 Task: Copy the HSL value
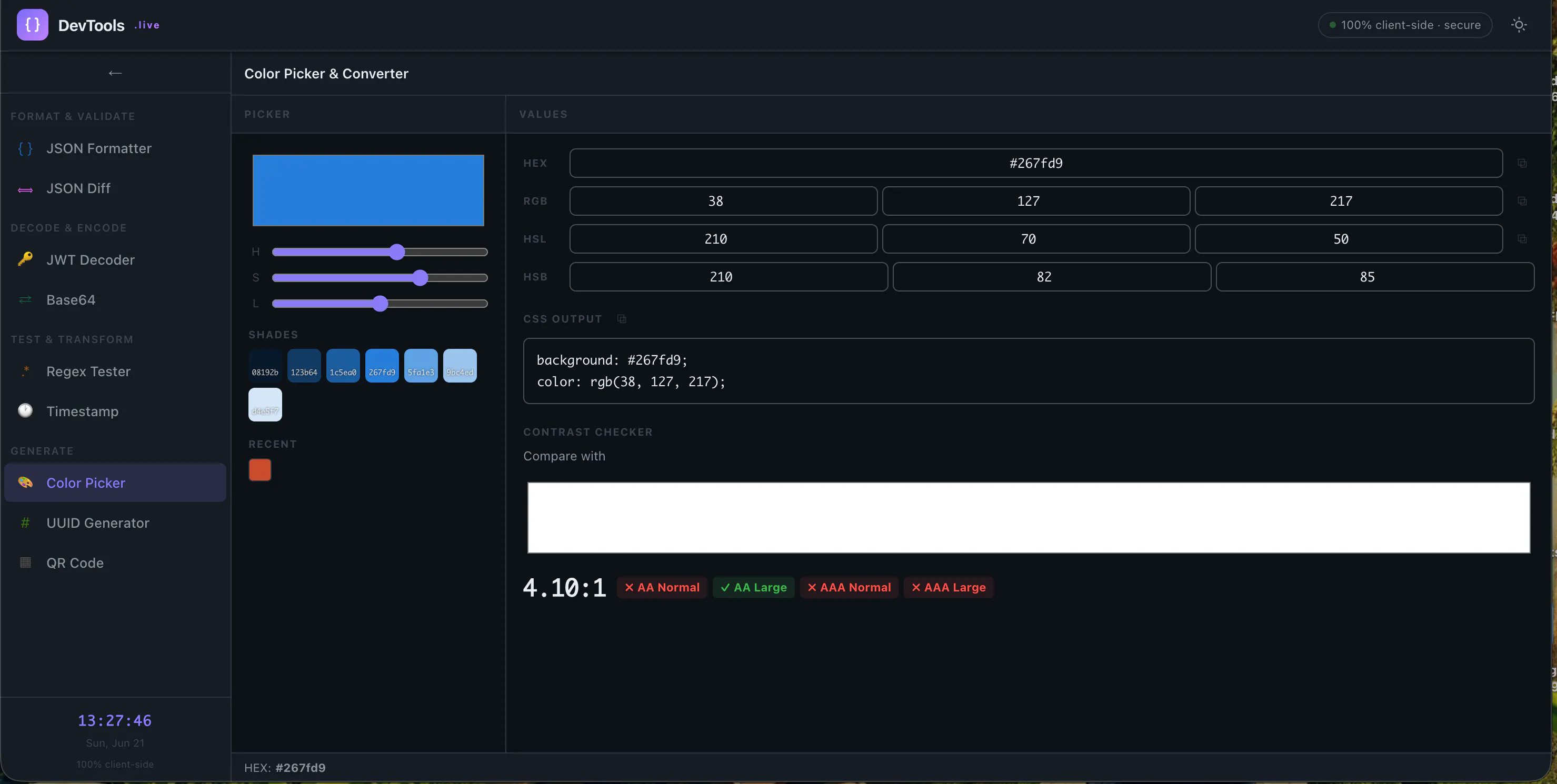[x=1522, y=239]
